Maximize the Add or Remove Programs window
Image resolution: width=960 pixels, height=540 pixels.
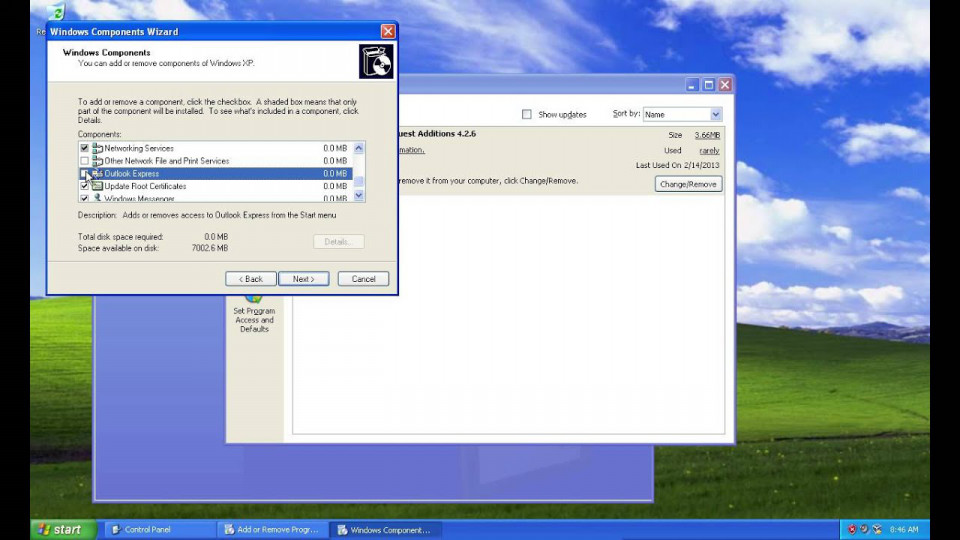click(708, 85)
